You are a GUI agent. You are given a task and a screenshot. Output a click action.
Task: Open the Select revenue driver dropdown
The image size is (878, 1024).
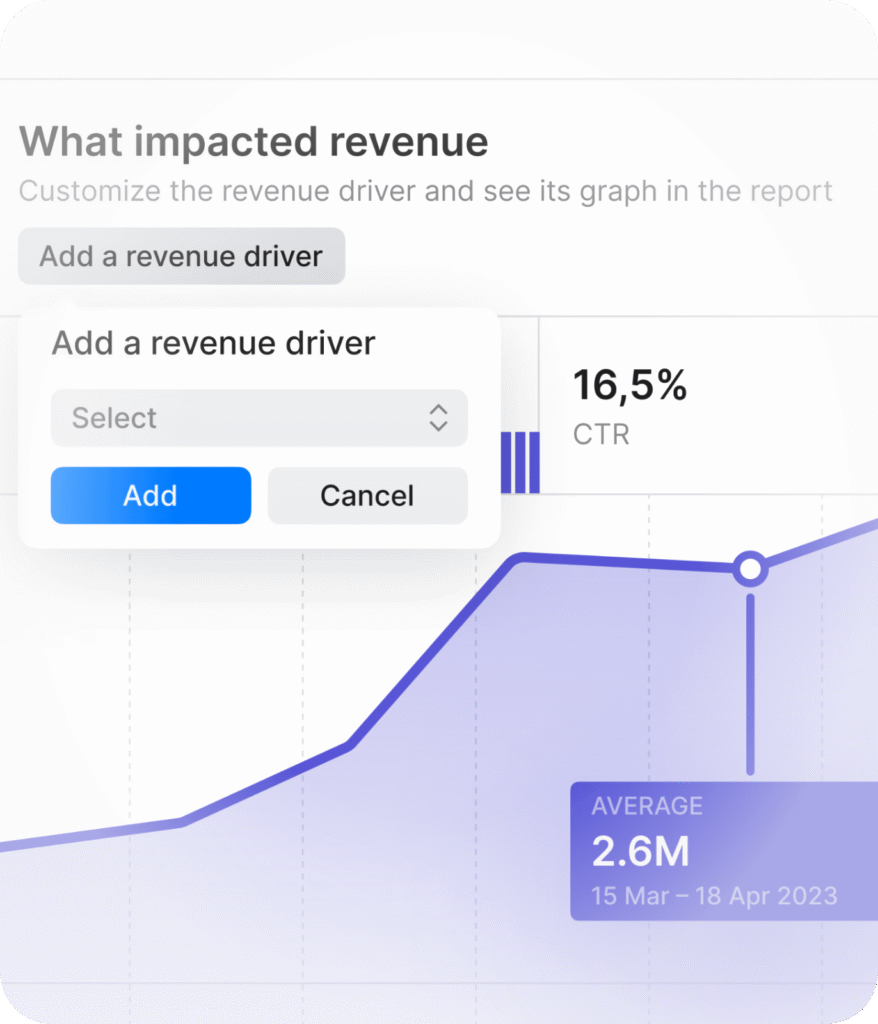pyautogui.click(x=259, y=418)
